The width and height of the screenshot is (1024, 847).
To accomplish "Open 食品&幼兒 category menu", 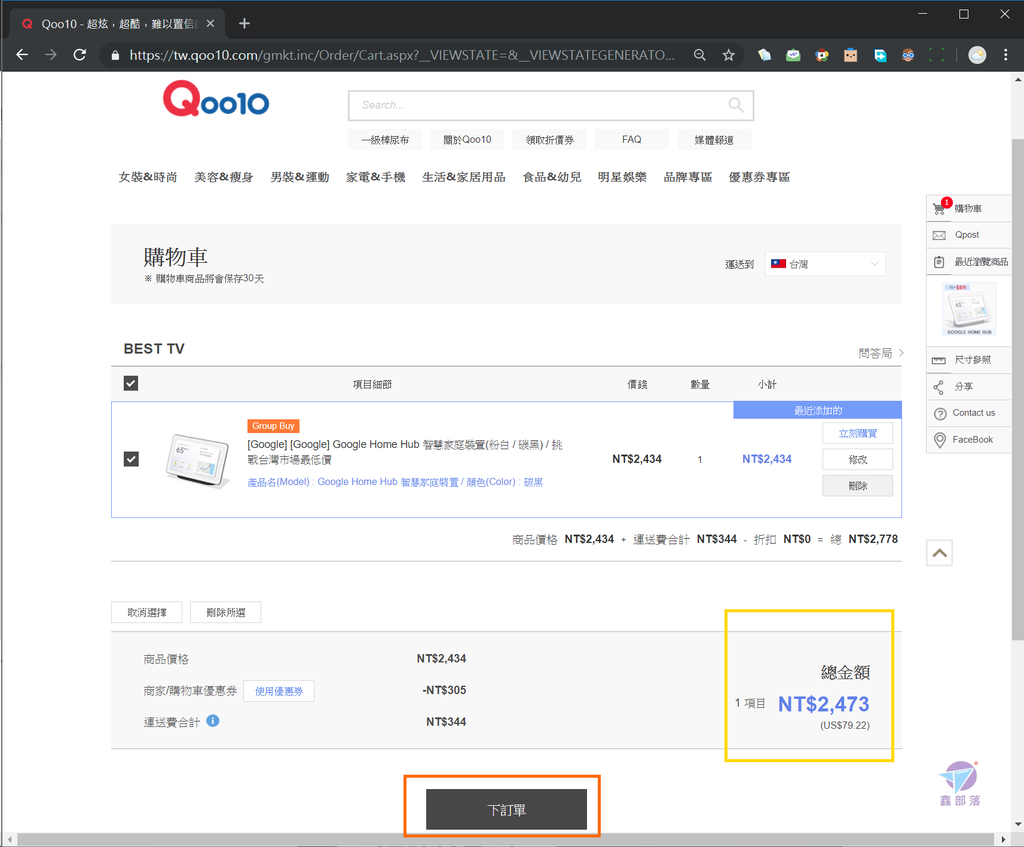I will 552,177.
